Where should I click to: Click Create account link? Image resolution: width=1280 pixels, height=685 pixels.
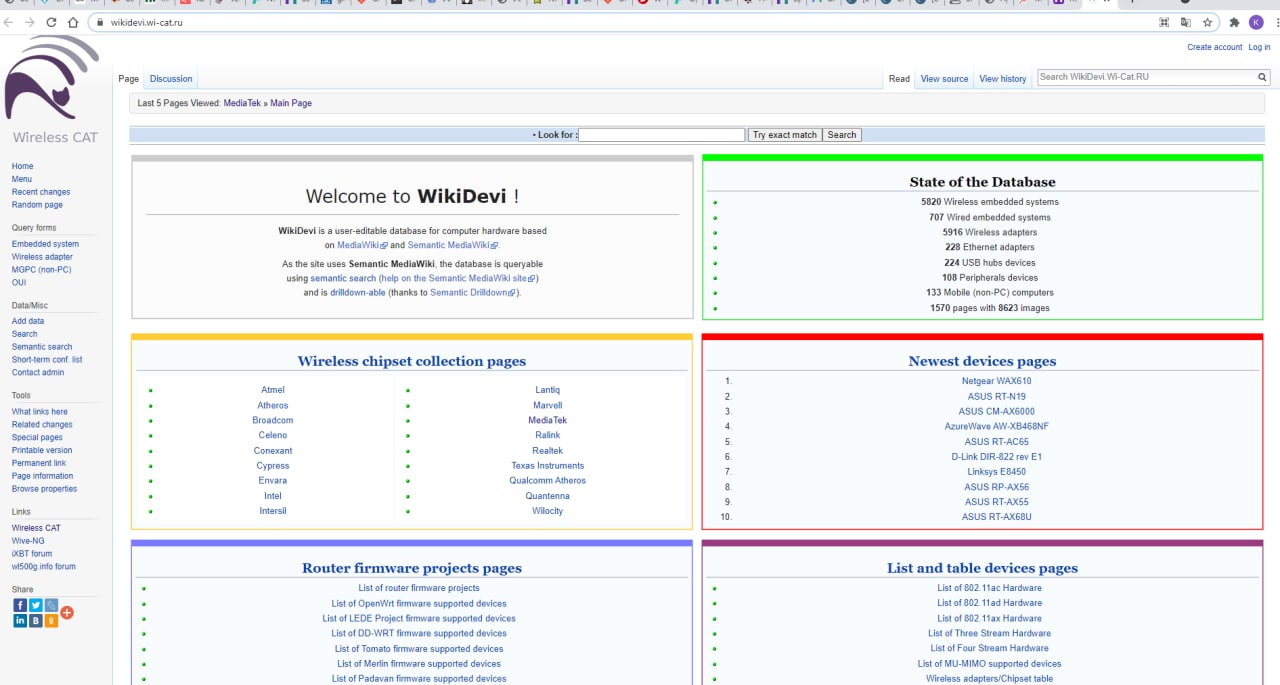1214,47
